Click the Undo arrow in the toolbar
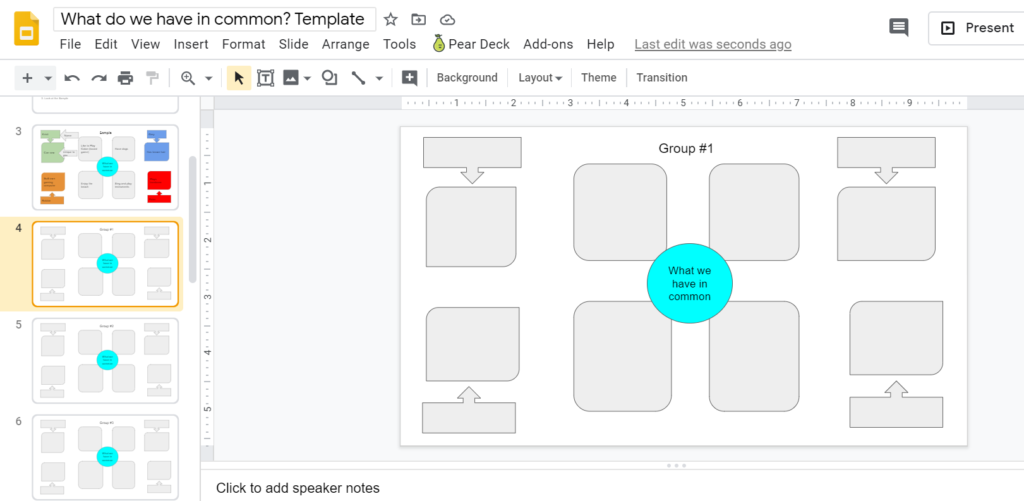1024x501 pixels. (72, 78)
